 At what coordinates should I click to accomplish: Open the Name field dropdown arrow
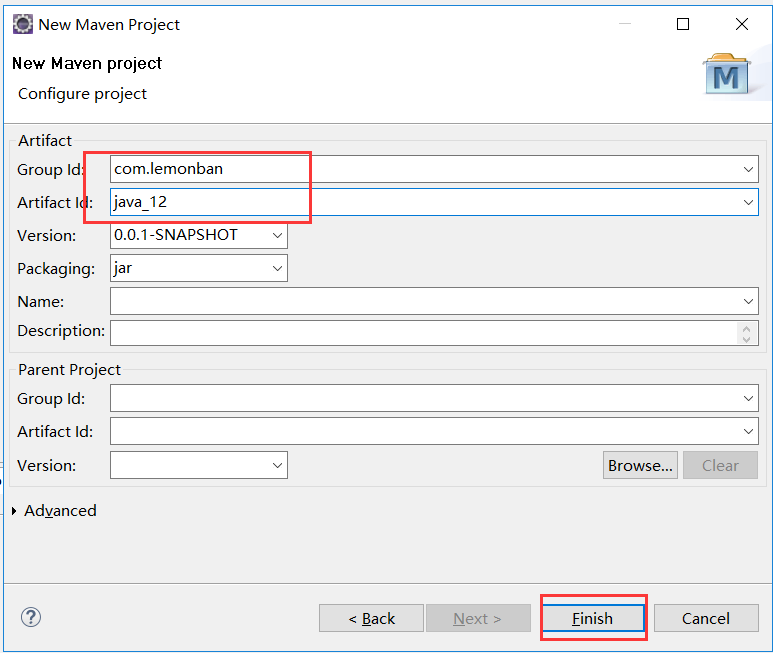[749, 301]
